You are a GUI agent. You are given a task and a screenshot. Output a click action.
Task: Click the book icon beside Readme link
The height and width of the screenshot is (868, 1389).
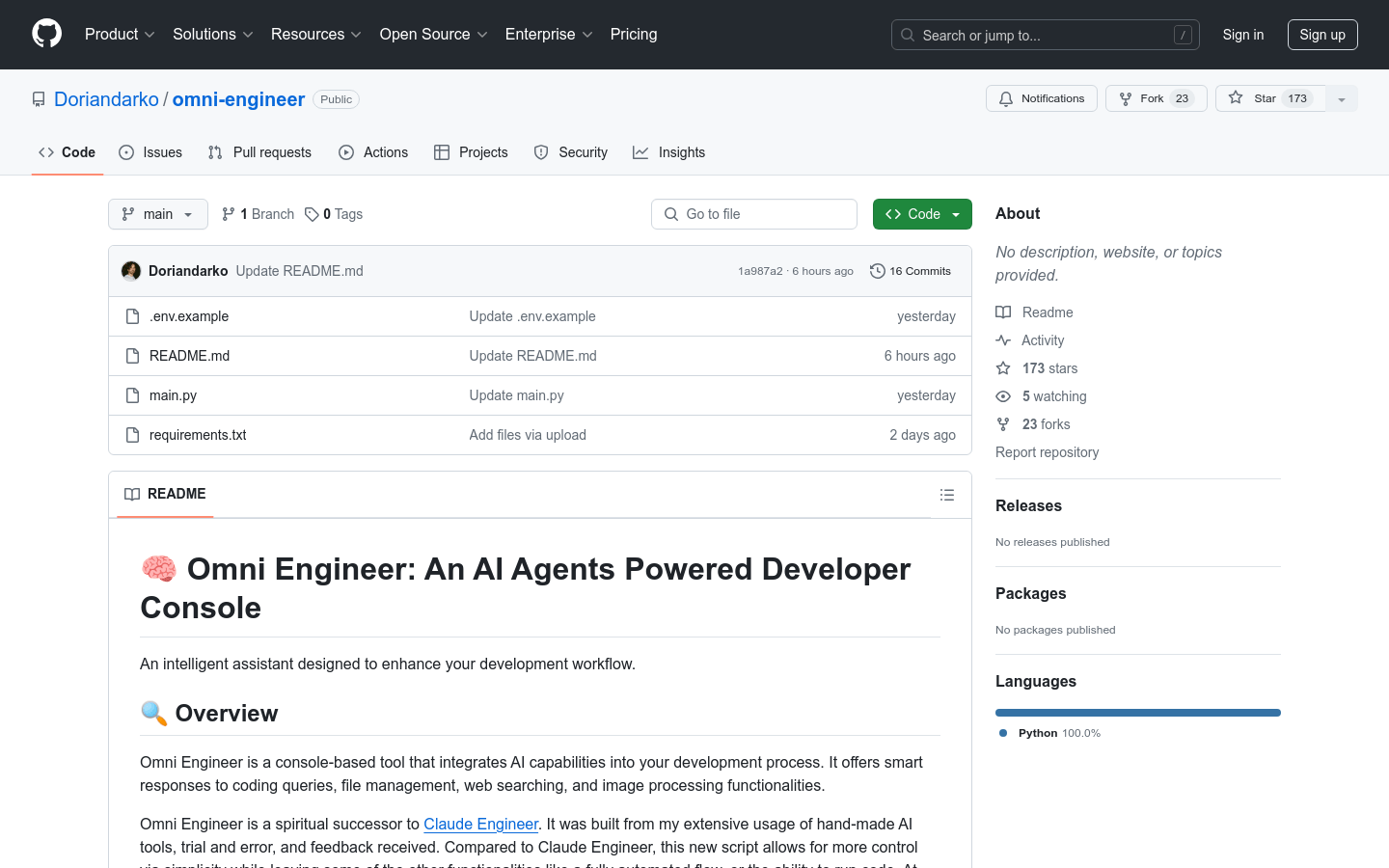1003,312
